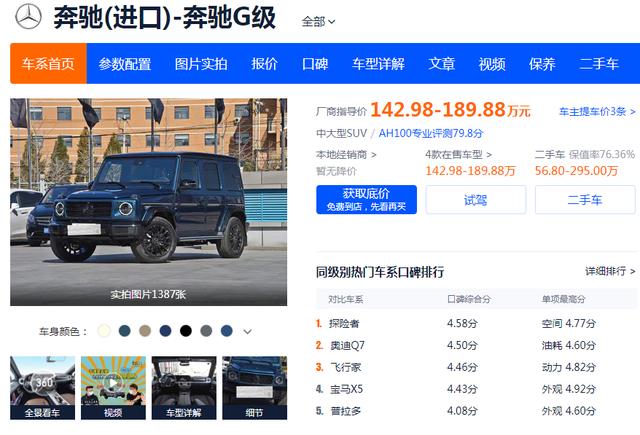The image size is (640, 435).
Task: Click the 二手车 button below used prices
Action: (585, 200)
